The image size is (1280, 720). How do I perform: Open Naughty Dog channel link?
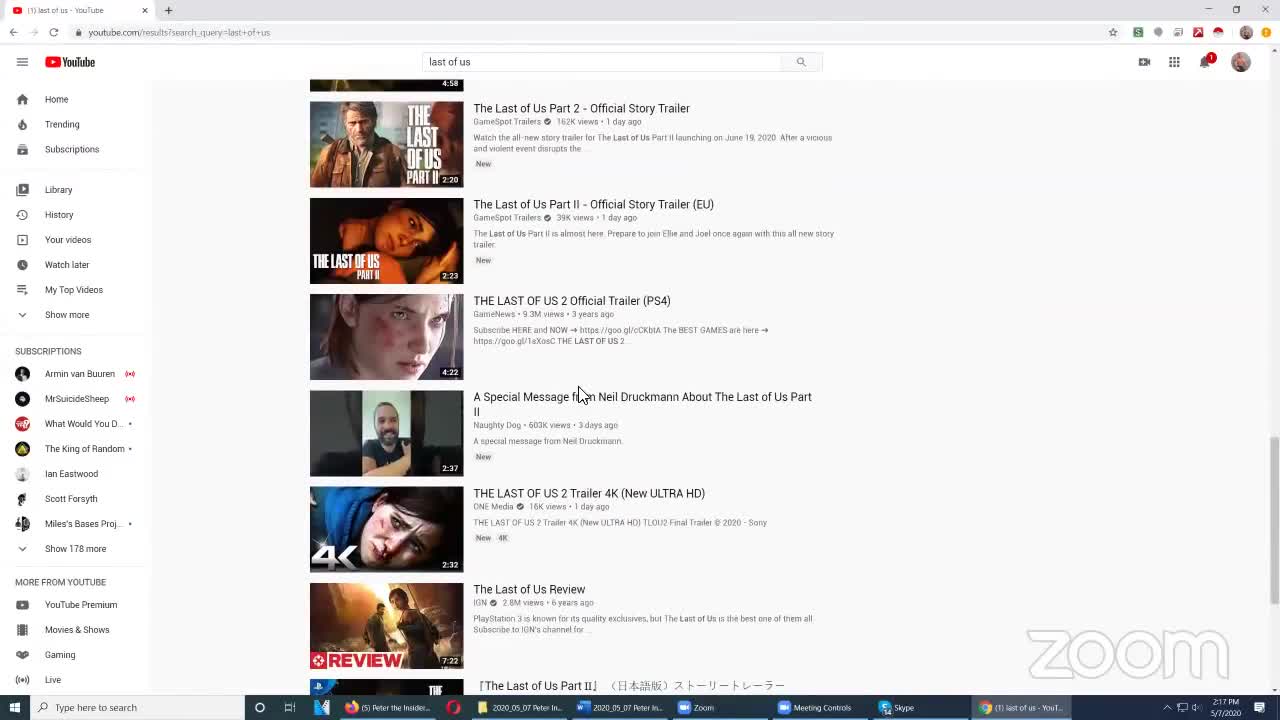point(497,425)
